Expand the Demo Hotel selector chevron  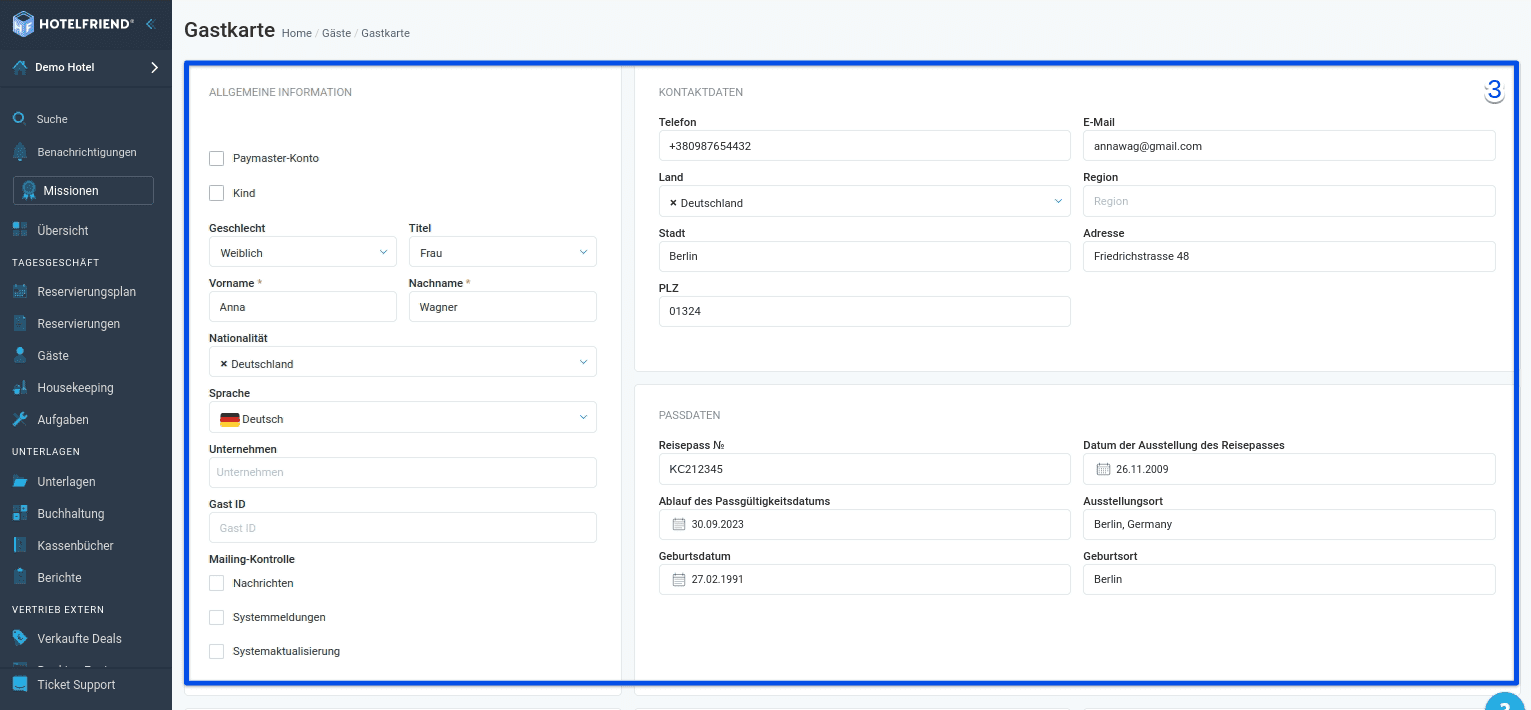point(154,67)
